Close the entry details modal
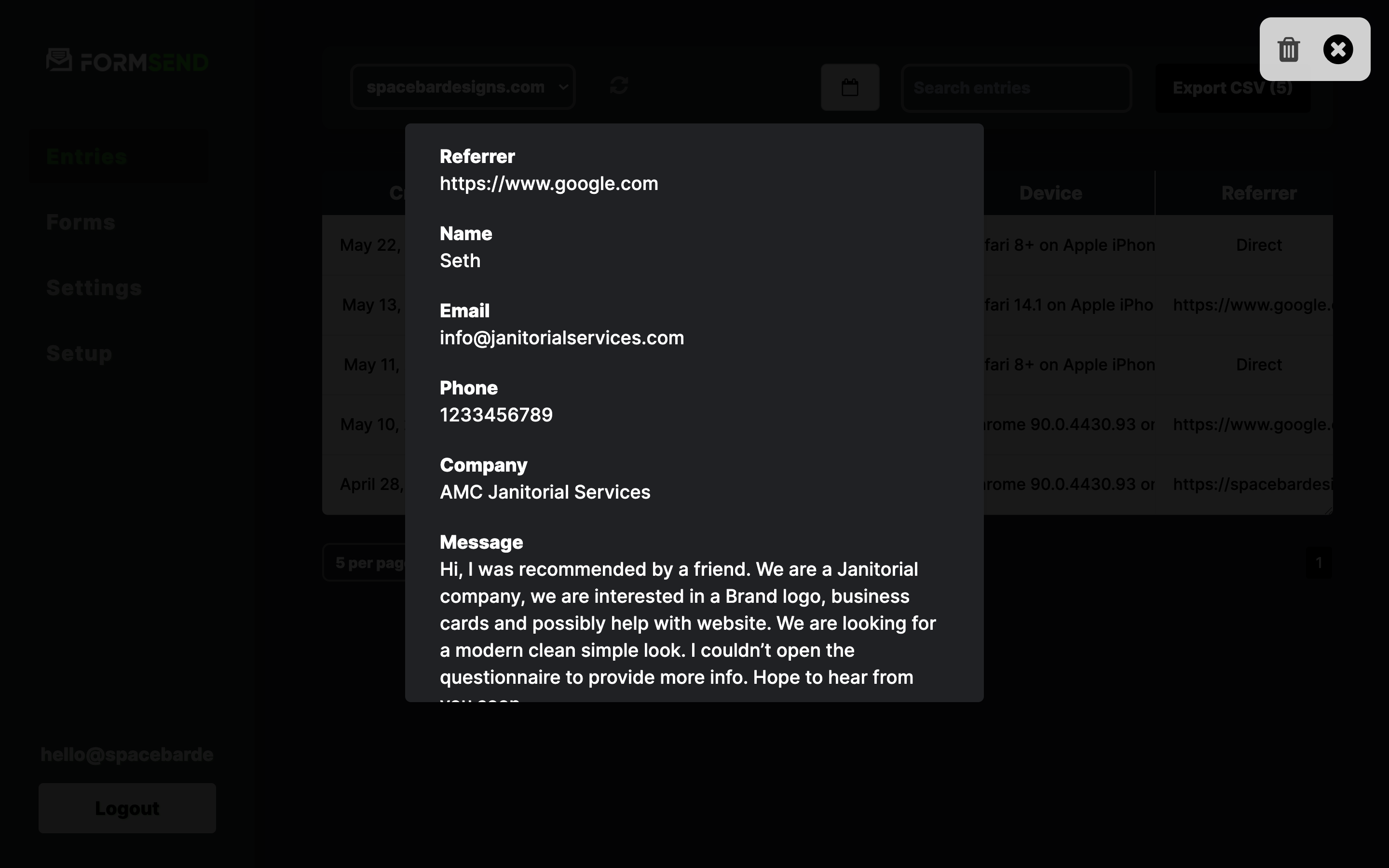Image resolution: width=1389 pixels, height=868 pixels. coord(1337,49)
